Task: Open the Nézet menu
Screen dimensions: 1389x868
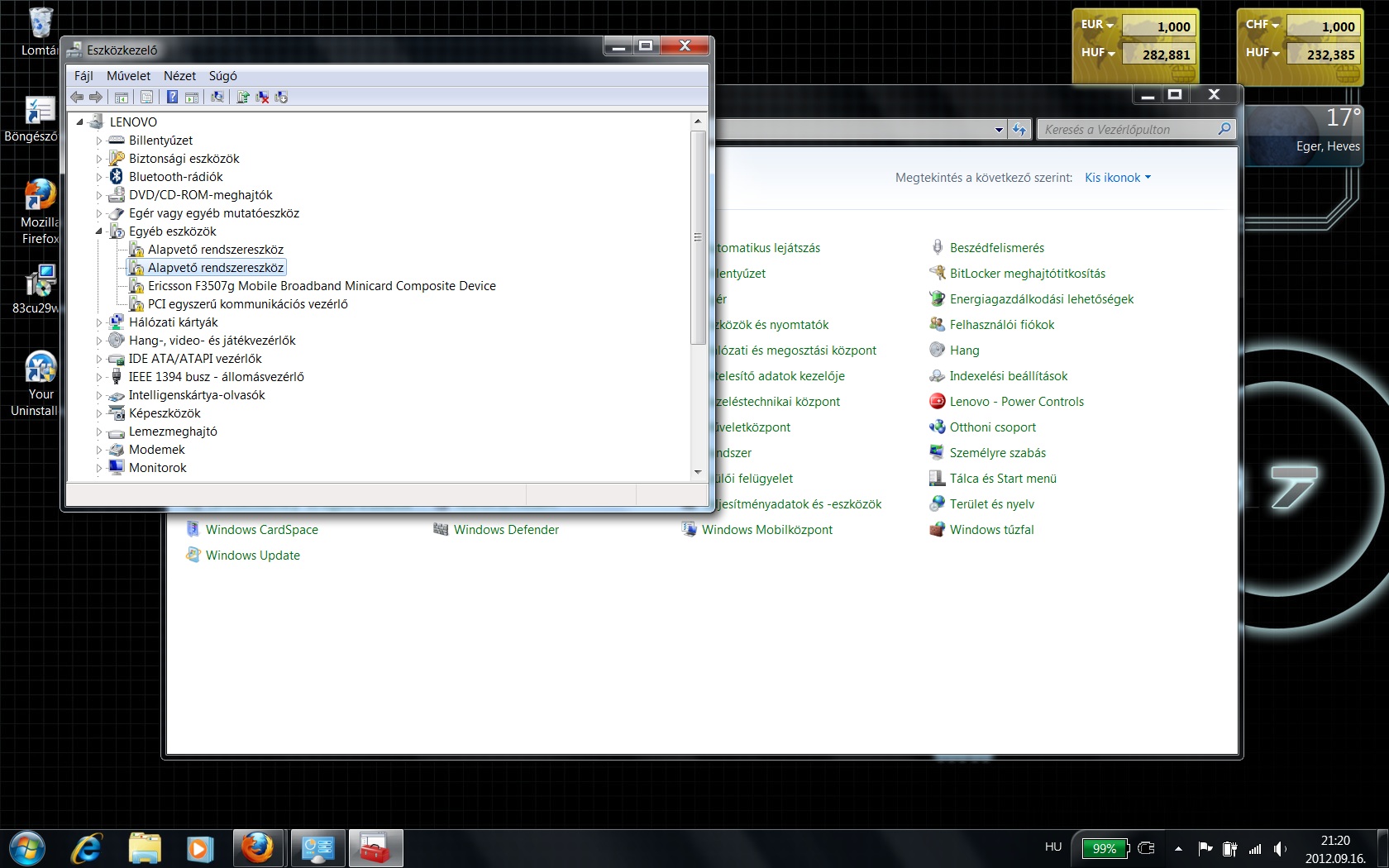Action: click(179, 75)
